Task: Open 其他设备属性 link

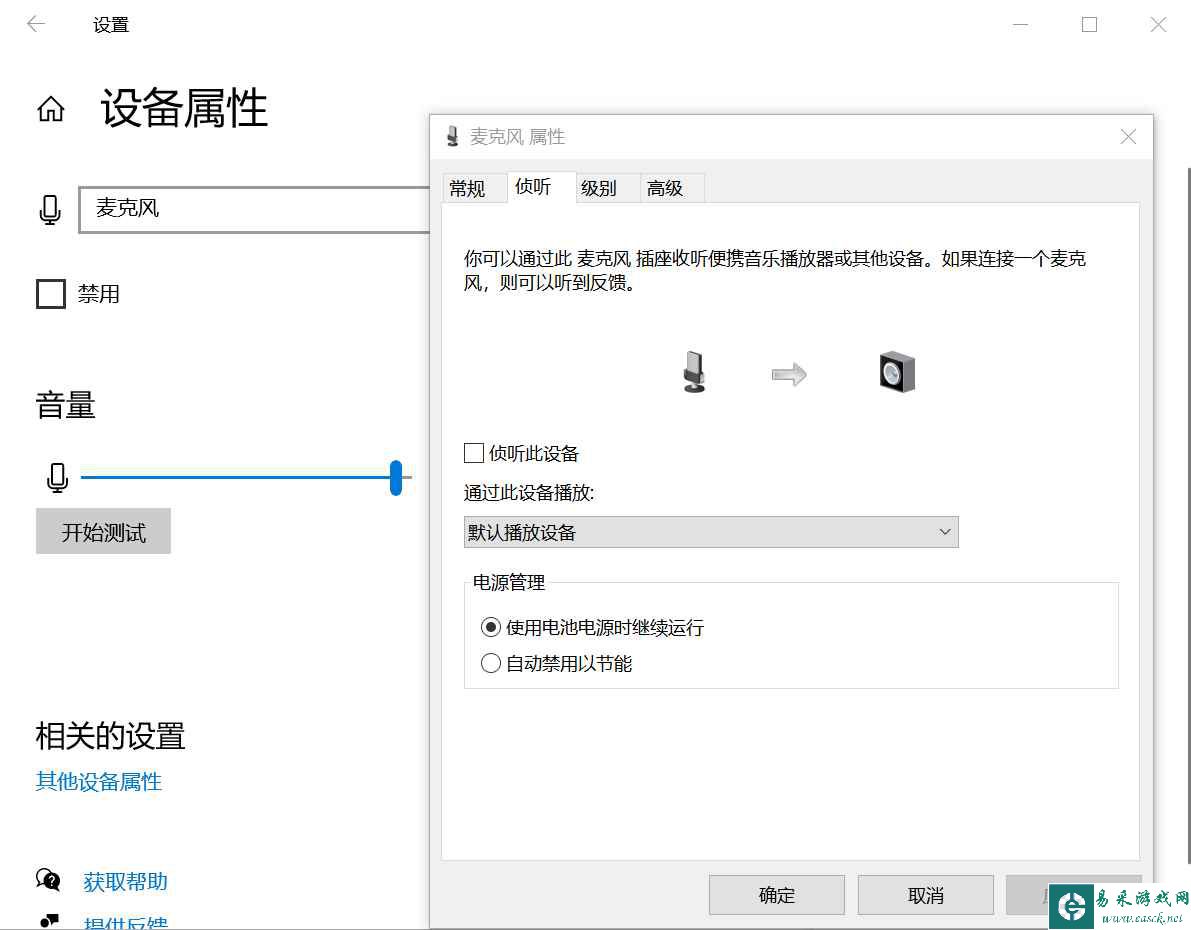Action: [99, 781]
